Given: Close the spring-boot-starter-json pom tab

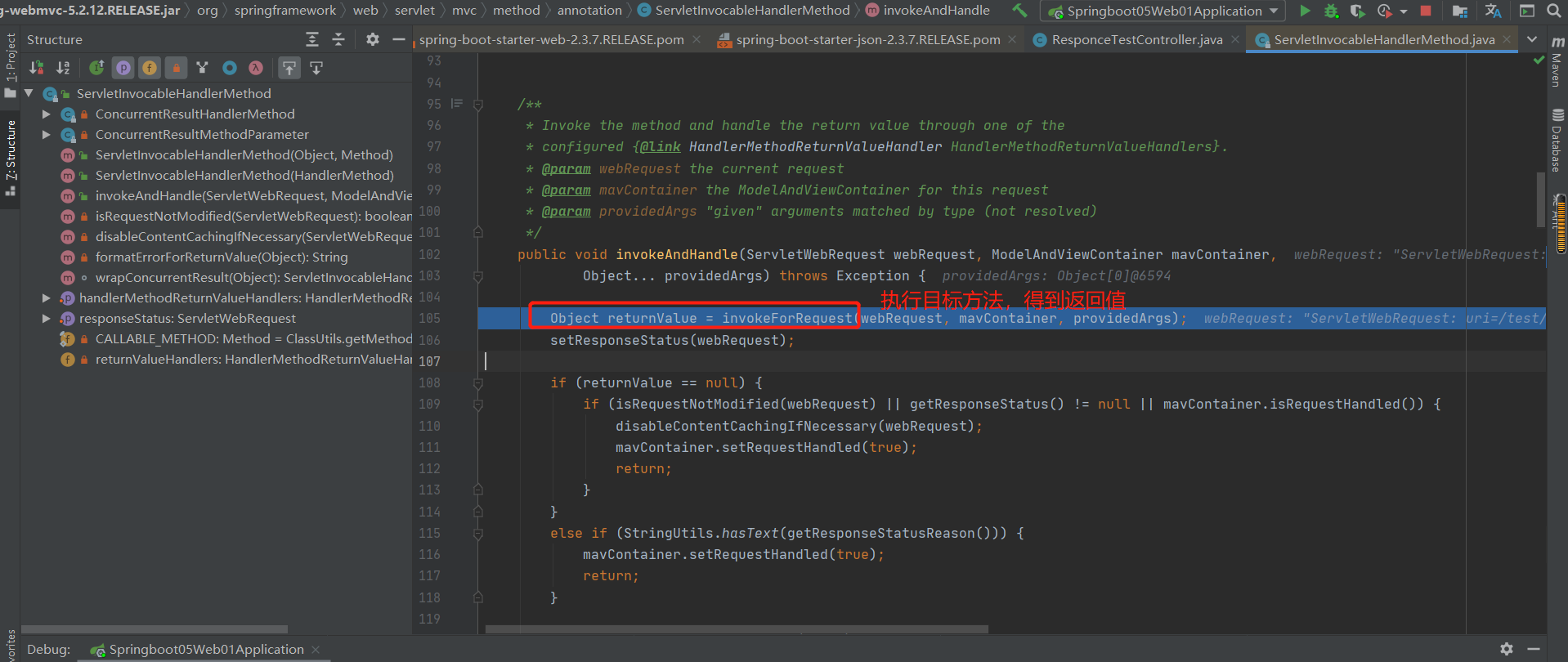Looking at the screenshot, I should click(x=1013, y=39).
